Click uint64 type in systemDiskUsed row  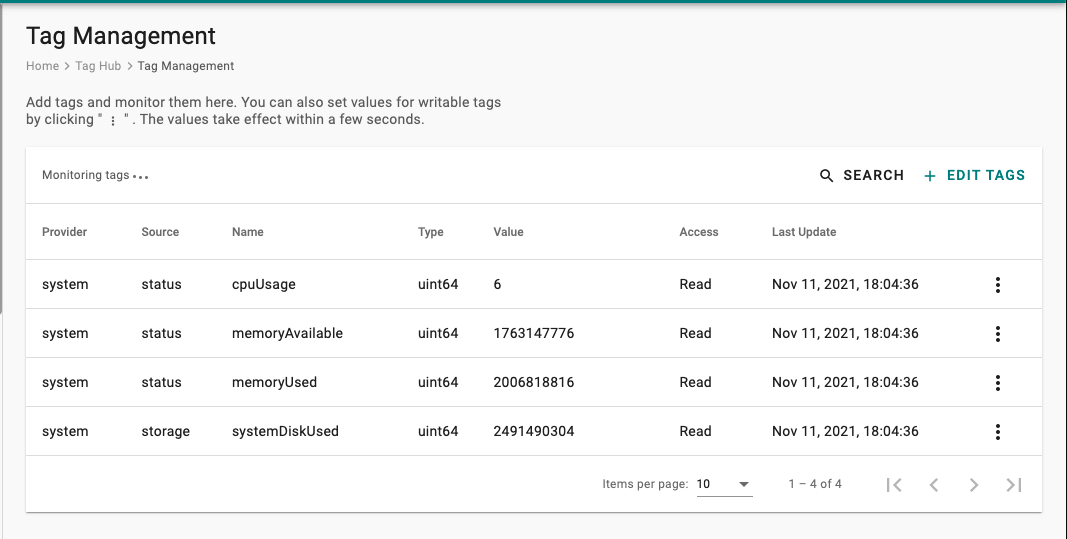coord(438,431)
